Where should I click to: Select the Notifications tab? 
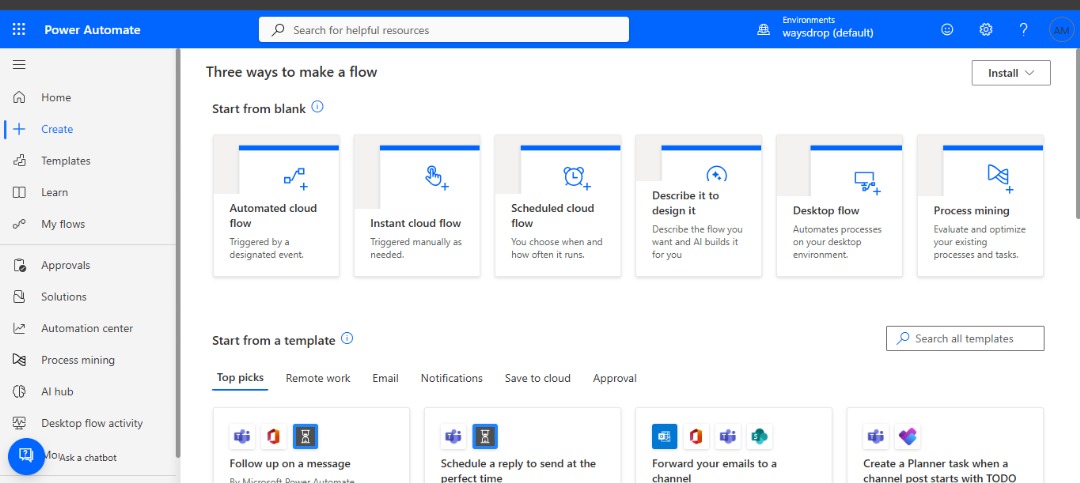coord(452,378)
